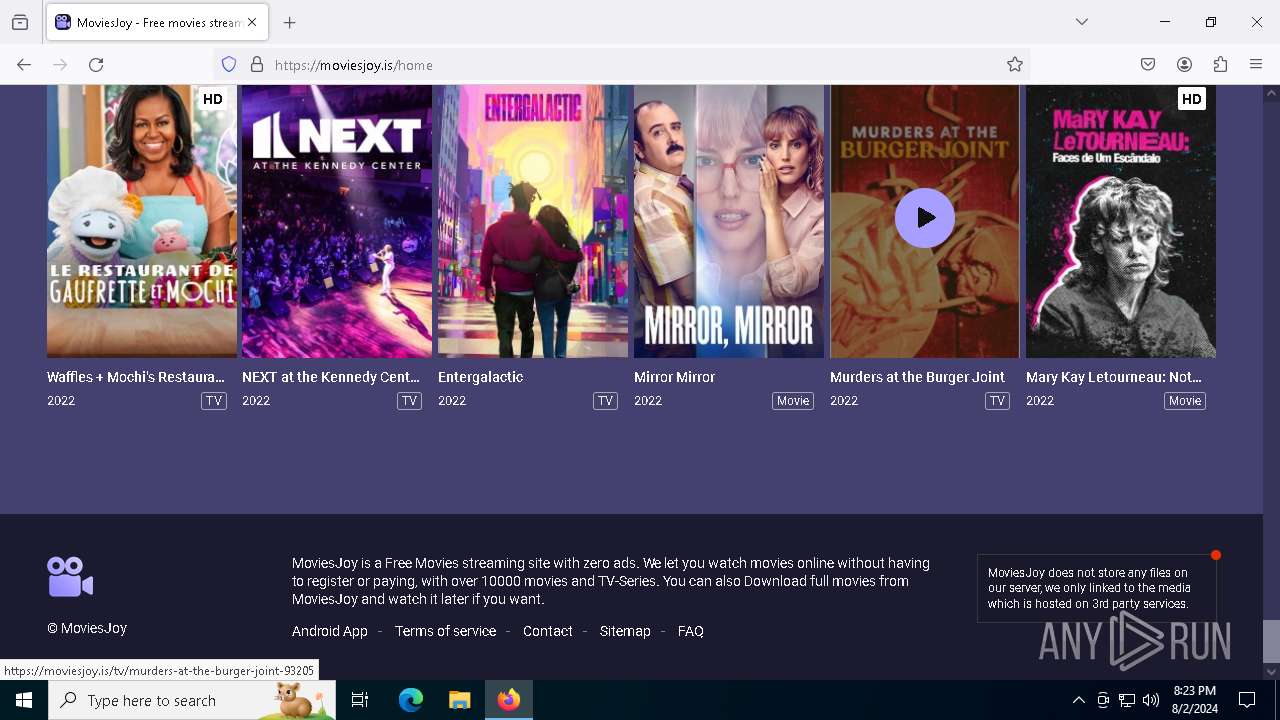This screenshot has height=720, width=1280.
Task: Click the TV badge under Entergalactic
Action: (x=605, y=401)
